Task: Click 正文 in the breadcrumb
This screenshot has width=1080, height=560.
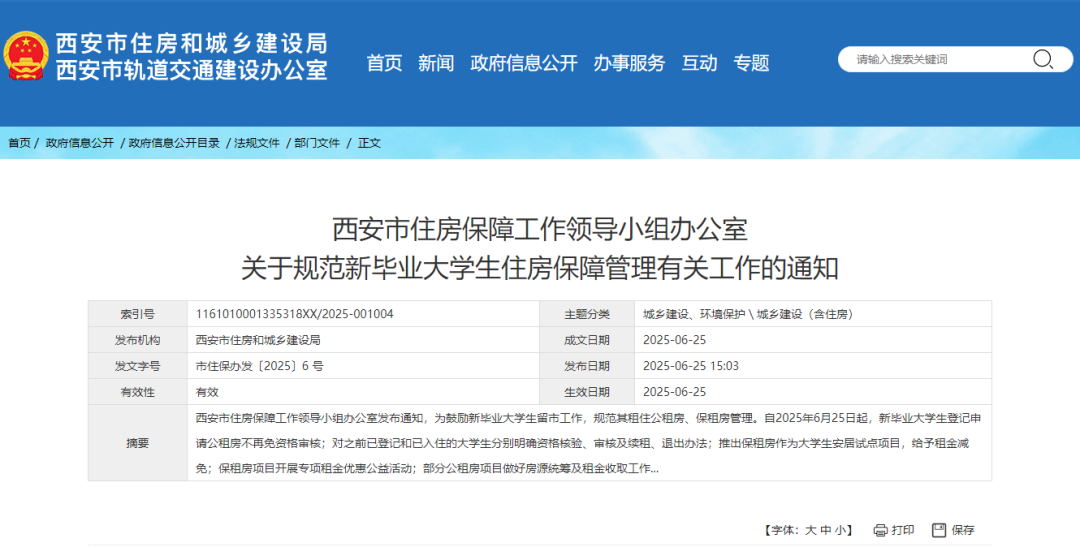Action: 369,143
